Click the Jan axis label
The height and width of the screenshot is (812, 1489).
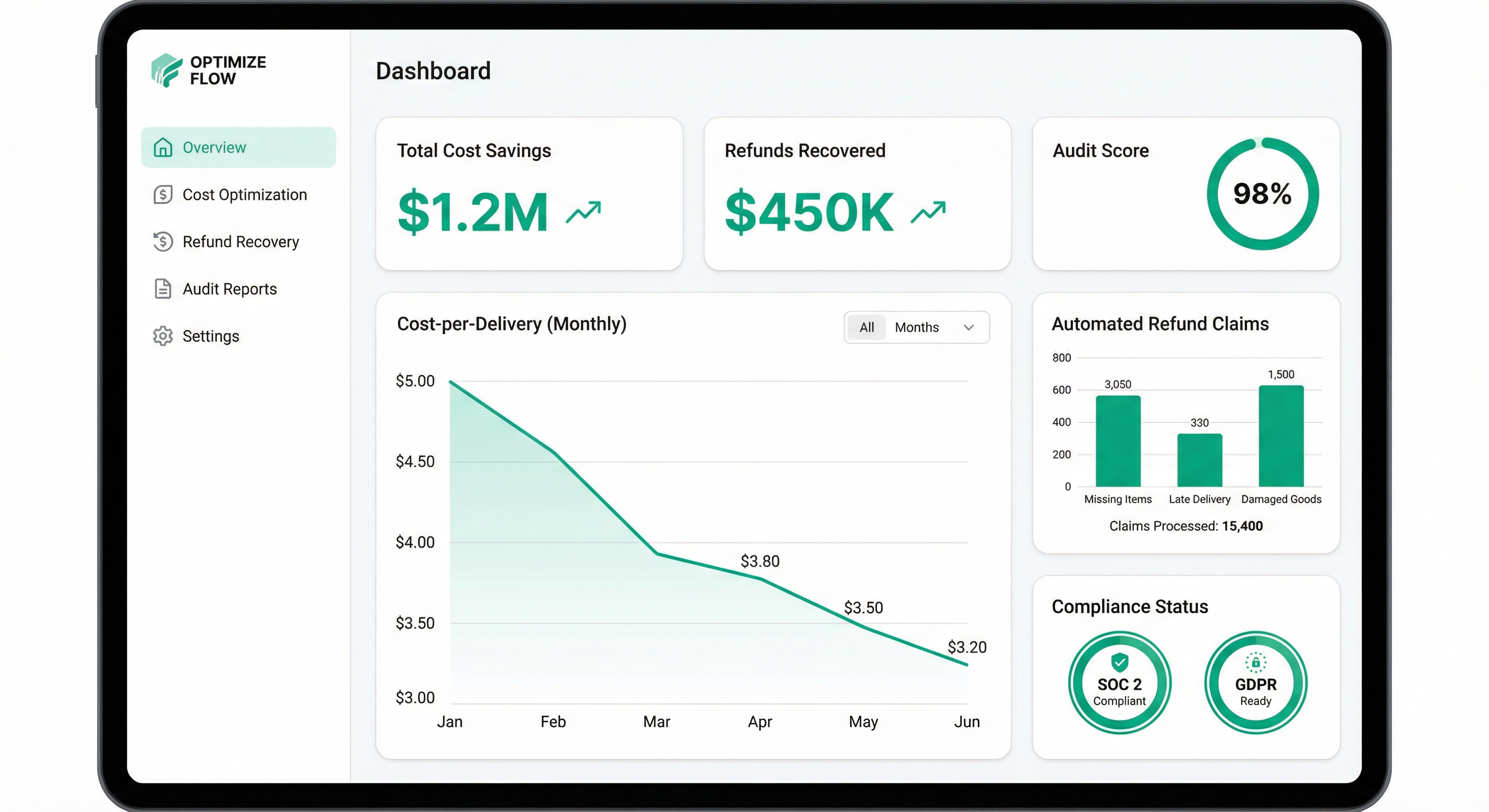click(x=449, y=722)
